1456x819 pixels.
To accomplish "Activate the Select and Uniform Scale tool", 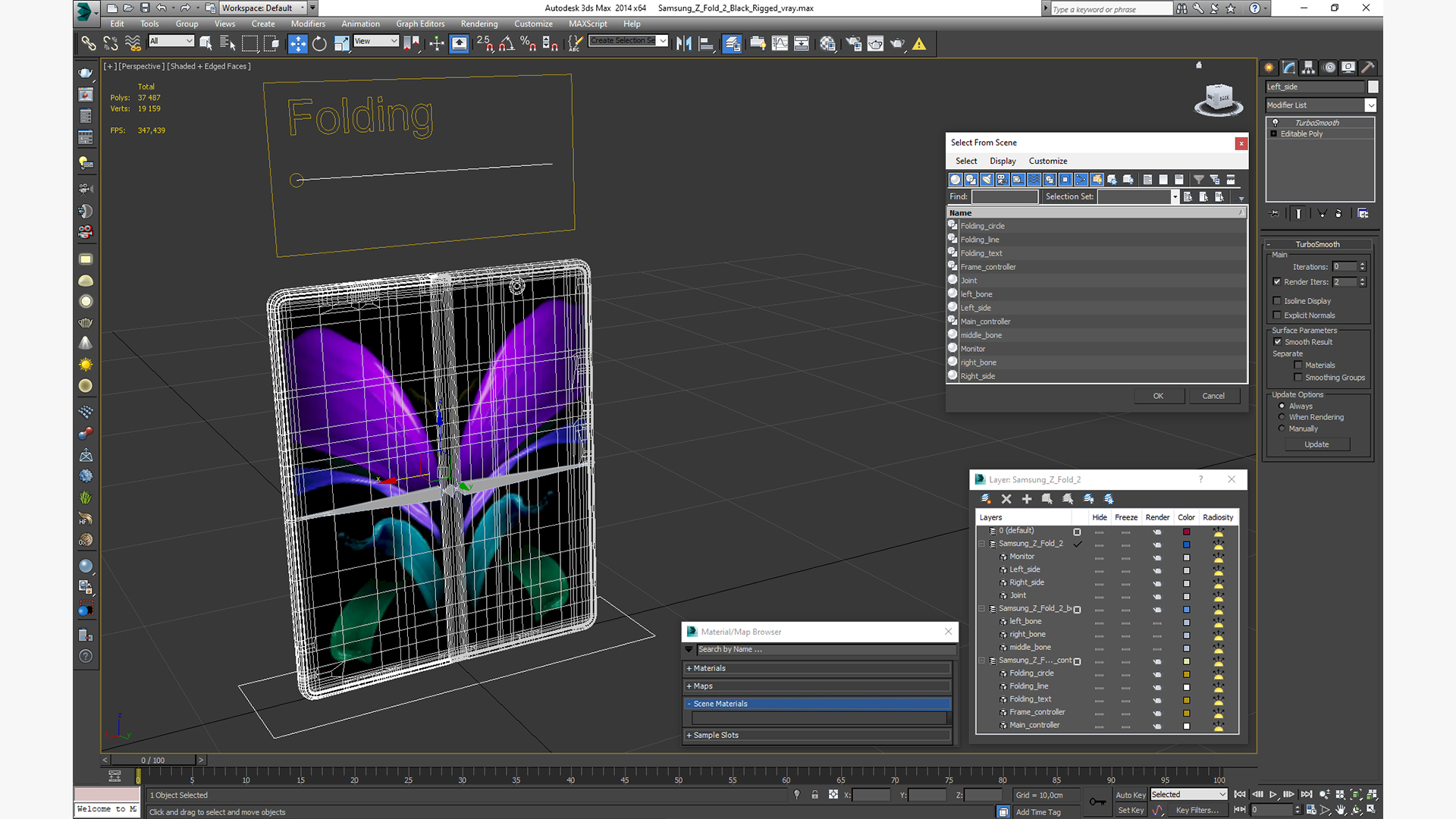I will click(341, 44).
